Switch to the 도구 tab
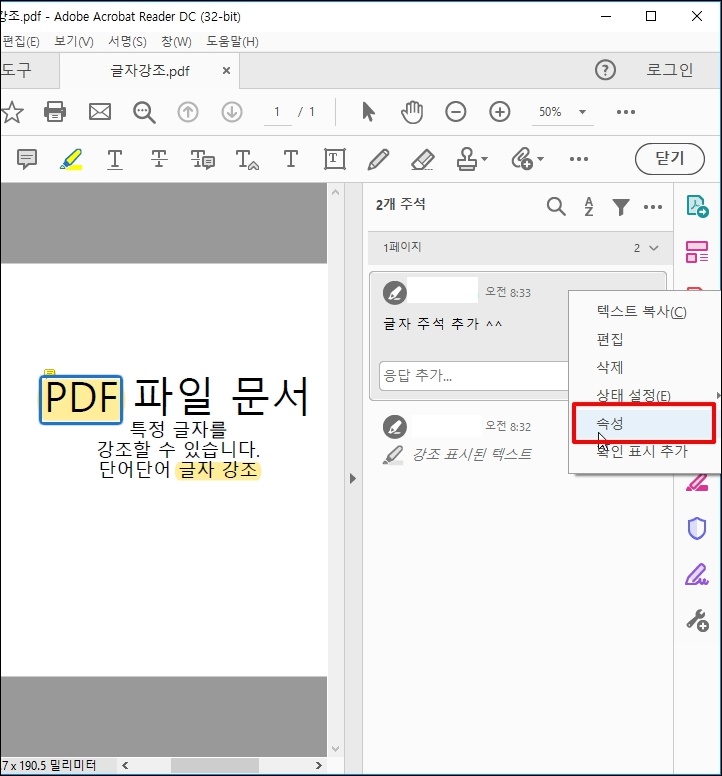 coord(29,70)
